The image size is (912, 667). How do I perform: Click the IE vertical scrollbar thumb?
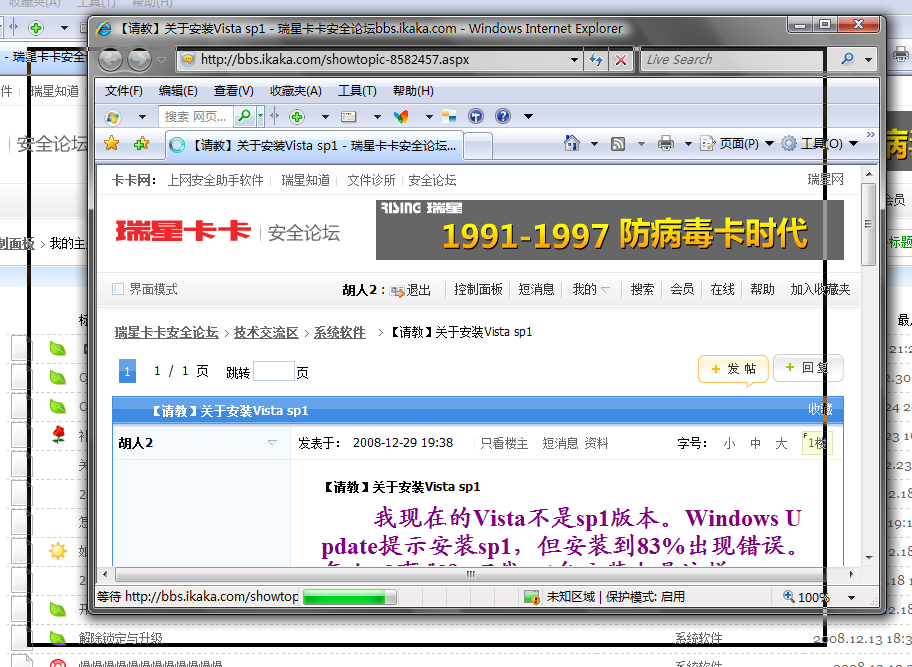(x=868, y=224)
